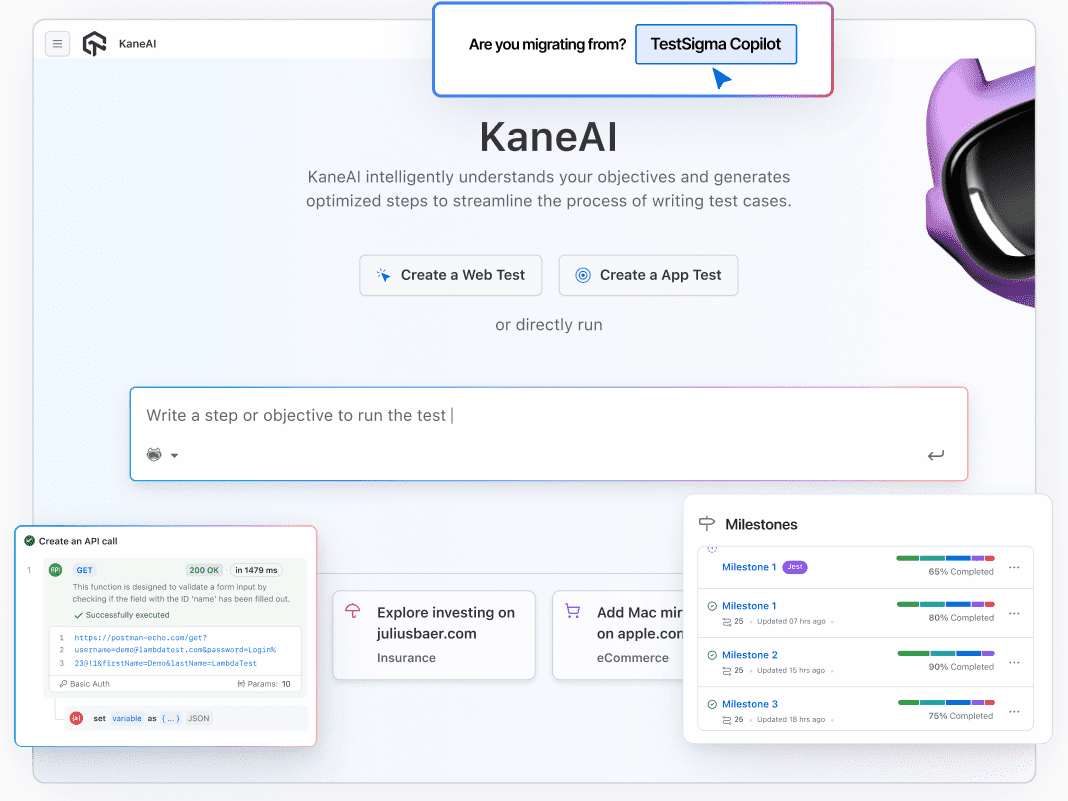
Task: Click the eCommerce shopping cart icon
Action: click(x=572, y=611)
